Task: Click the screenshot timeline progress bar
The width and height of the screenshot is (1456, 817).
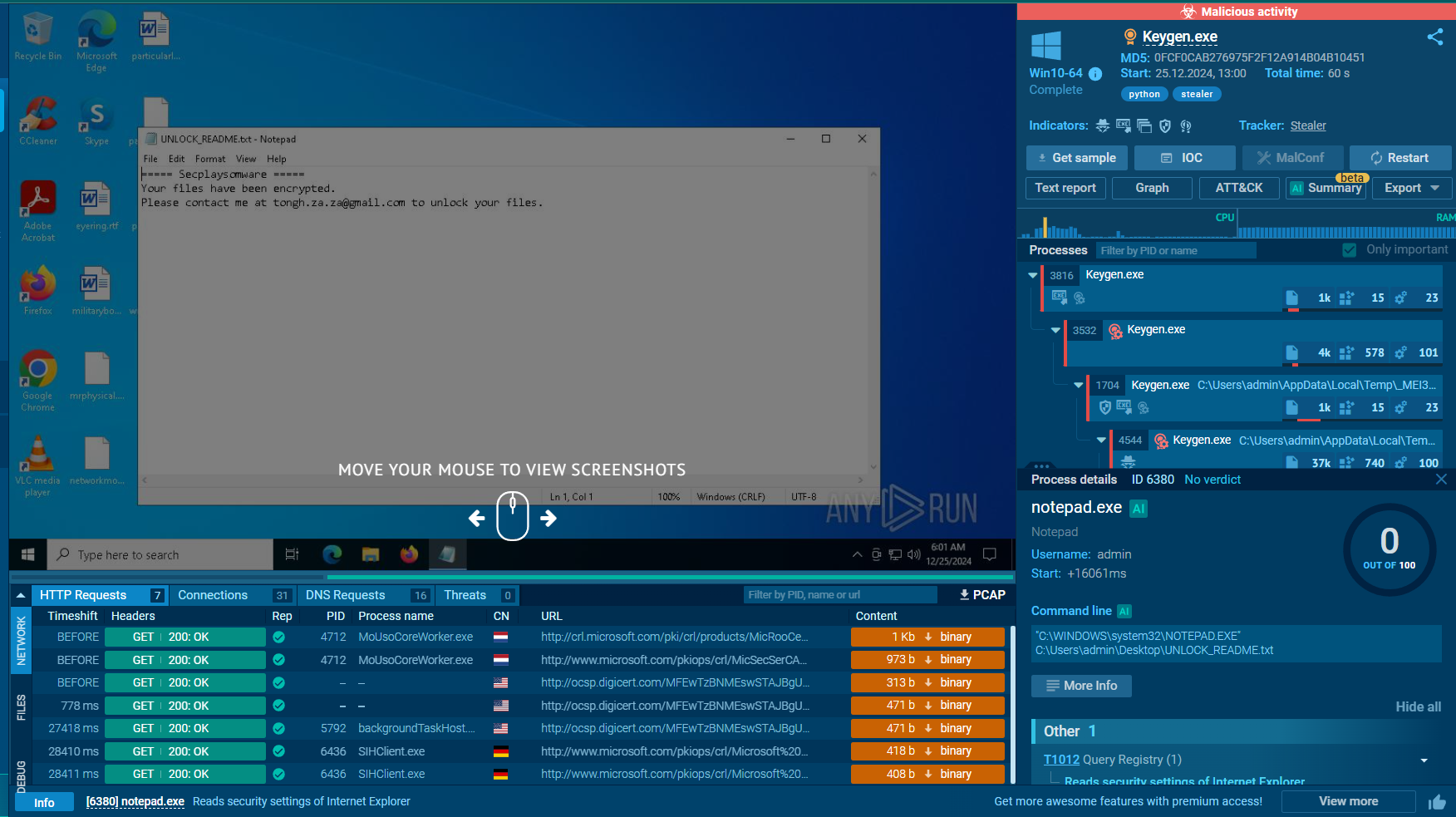Action: 512,576
